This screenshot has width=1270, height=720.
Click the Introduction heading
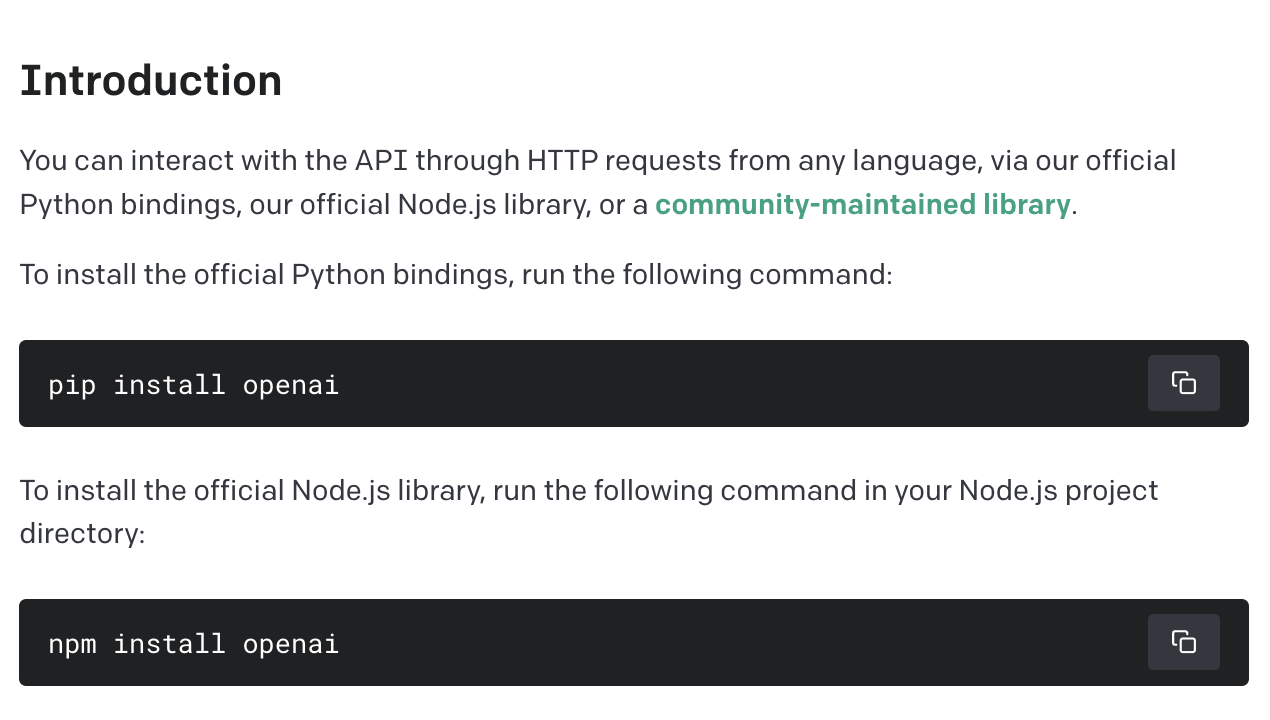point(151,81)
